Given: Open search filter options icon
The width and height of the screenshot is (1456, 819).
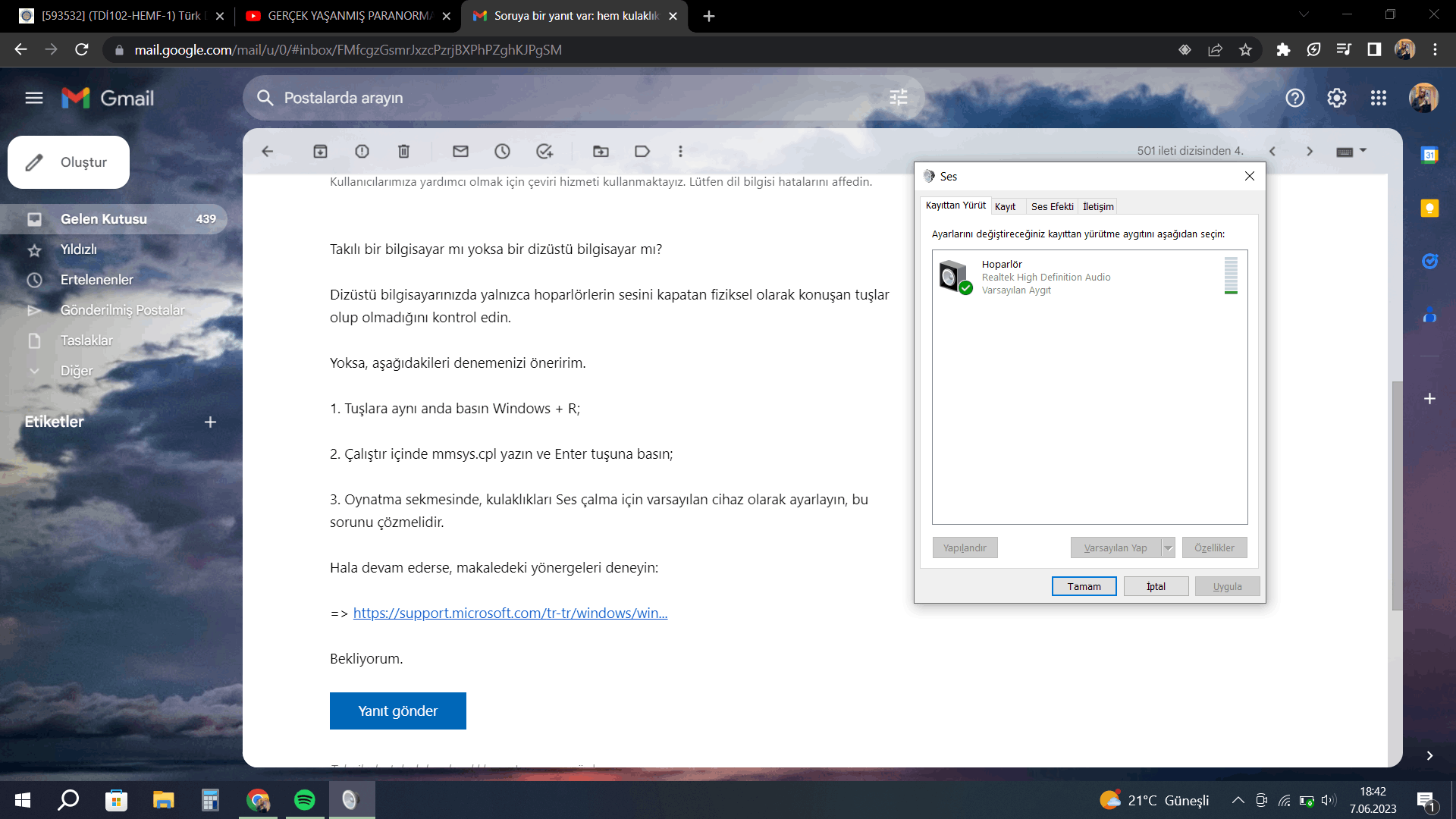Looking at the screenshot, I should (898, 98).
